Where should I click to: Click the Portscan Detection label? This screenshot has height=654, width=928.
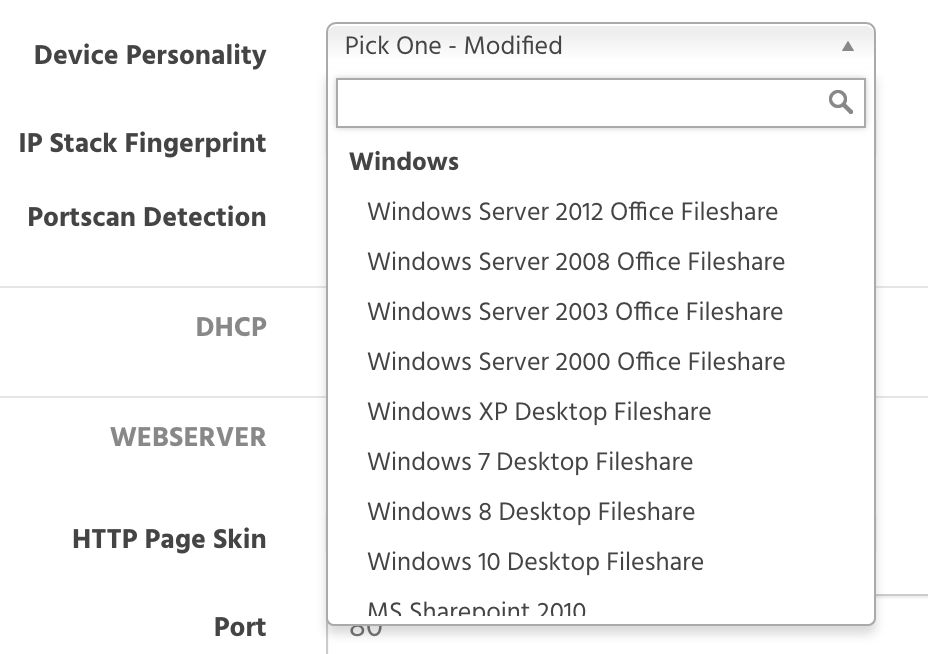[147, 217]
